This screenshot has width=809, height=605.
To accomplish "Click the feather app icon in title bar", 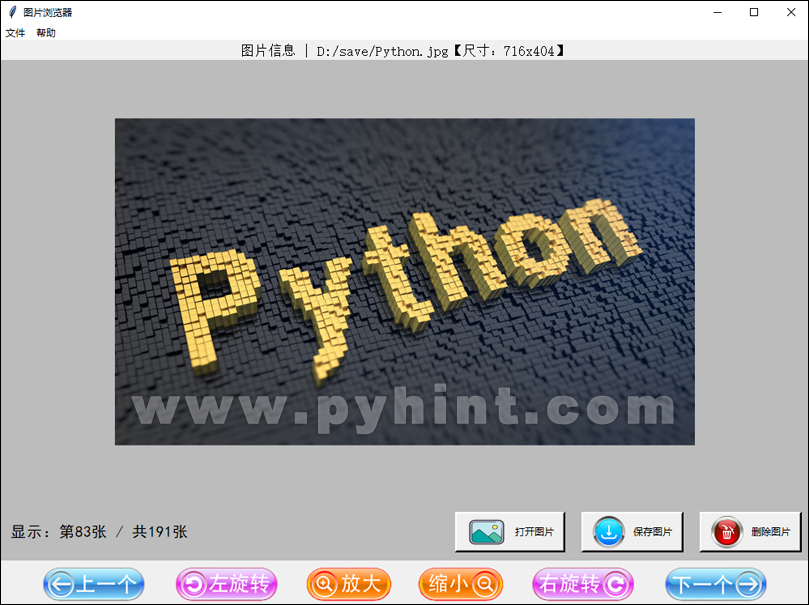I will pos(12,12).
